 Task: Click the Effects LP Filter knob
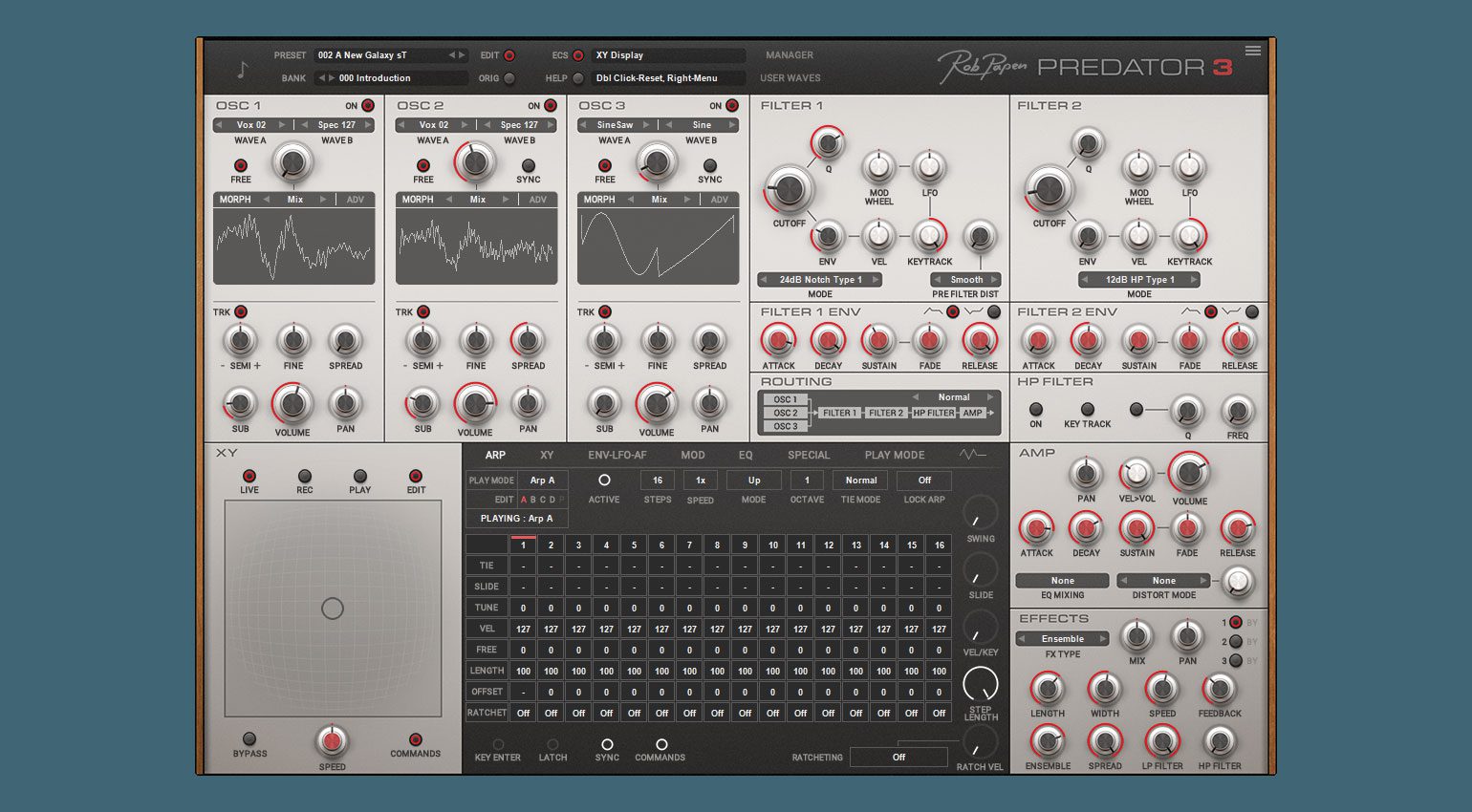point(1162,741)
